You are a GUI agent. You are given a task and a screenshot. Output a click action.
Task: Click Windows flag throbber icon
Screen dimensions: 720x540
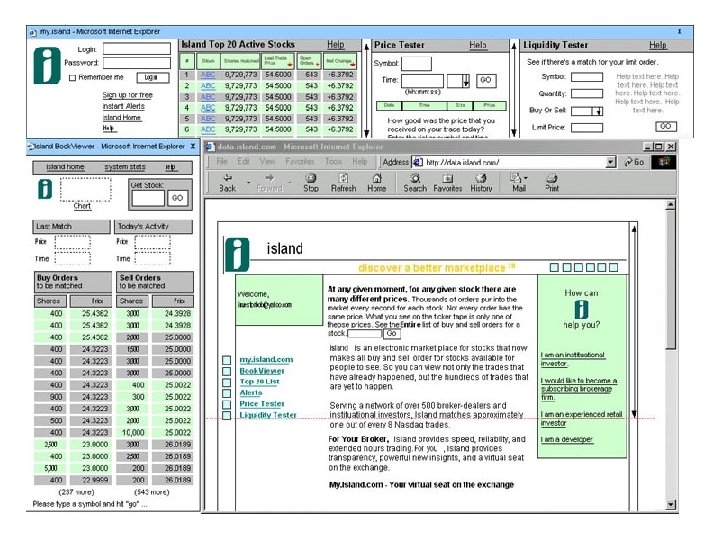[664, 162]
